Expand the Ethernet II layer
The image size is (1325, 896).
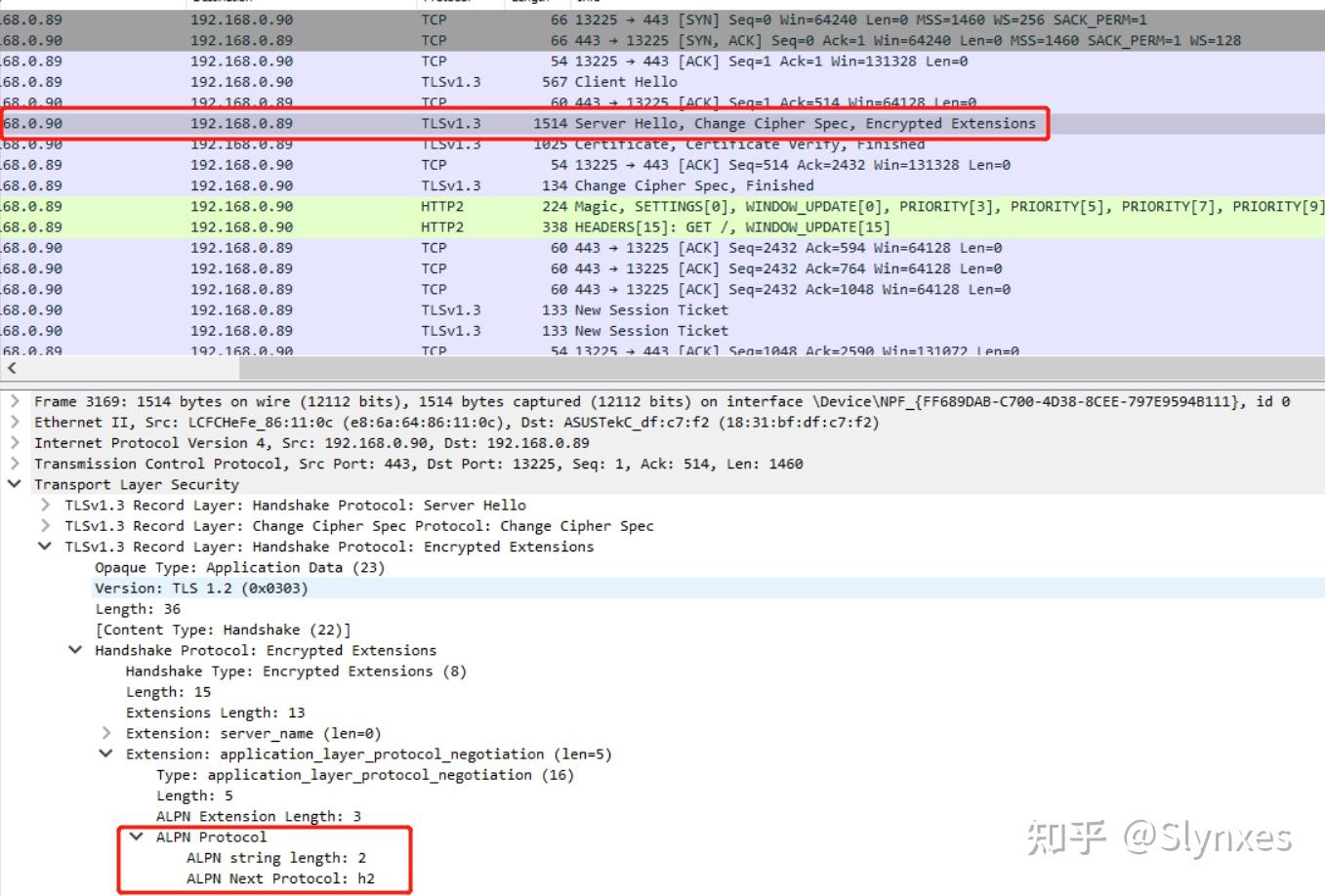pos(17,422)
